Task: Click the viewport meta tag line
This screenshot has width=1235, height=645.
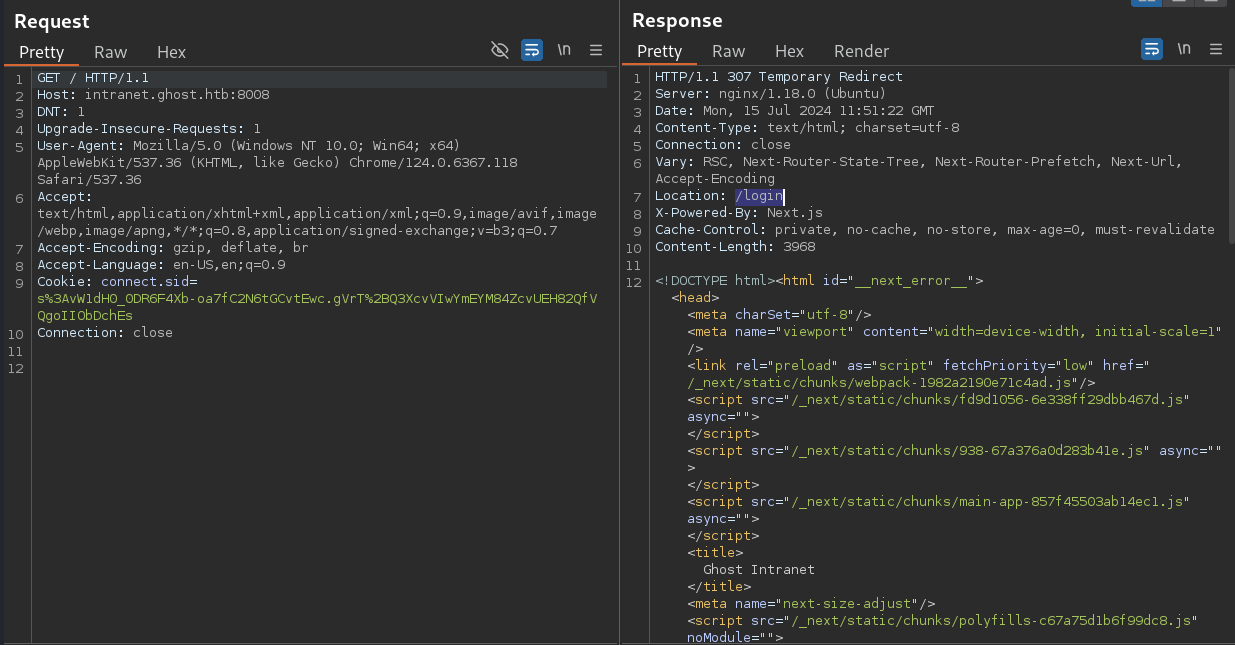Action: click(955, 332)
